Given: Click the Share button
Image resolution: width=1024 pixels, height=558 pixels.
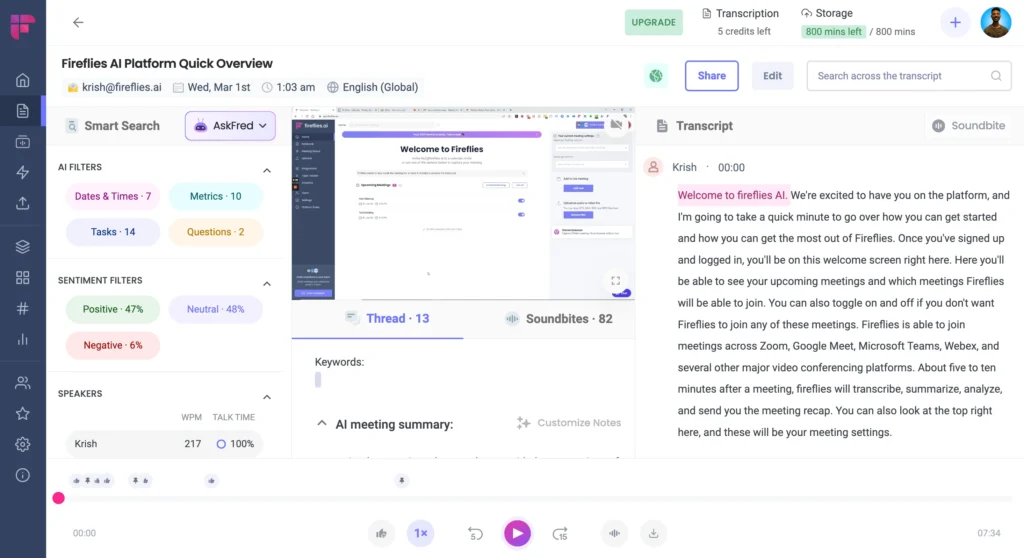Looking at the screenshot, I should (x=712, y=76).
